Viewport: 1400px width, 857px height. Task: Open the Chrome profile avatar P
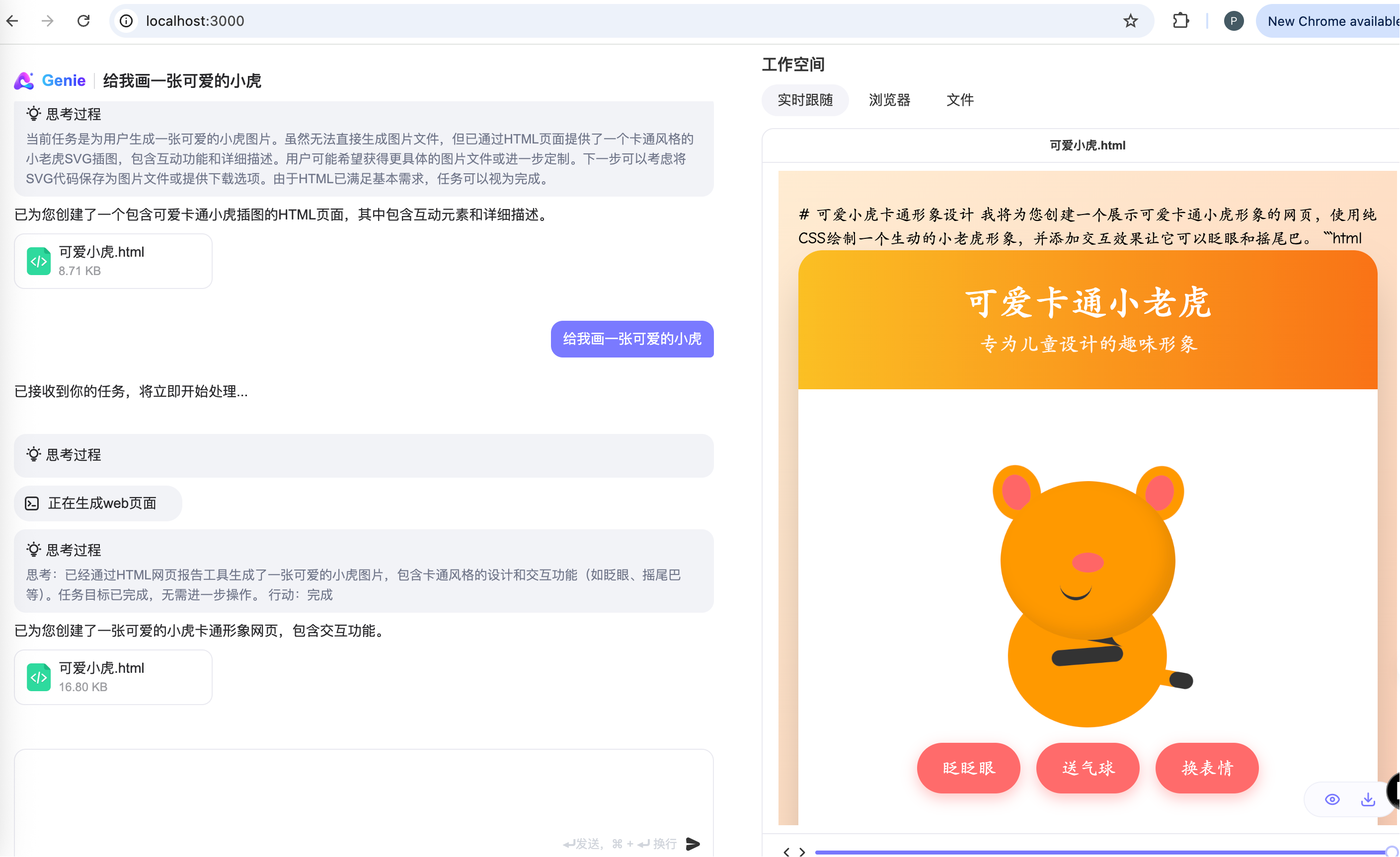(x=1234, y=21)
